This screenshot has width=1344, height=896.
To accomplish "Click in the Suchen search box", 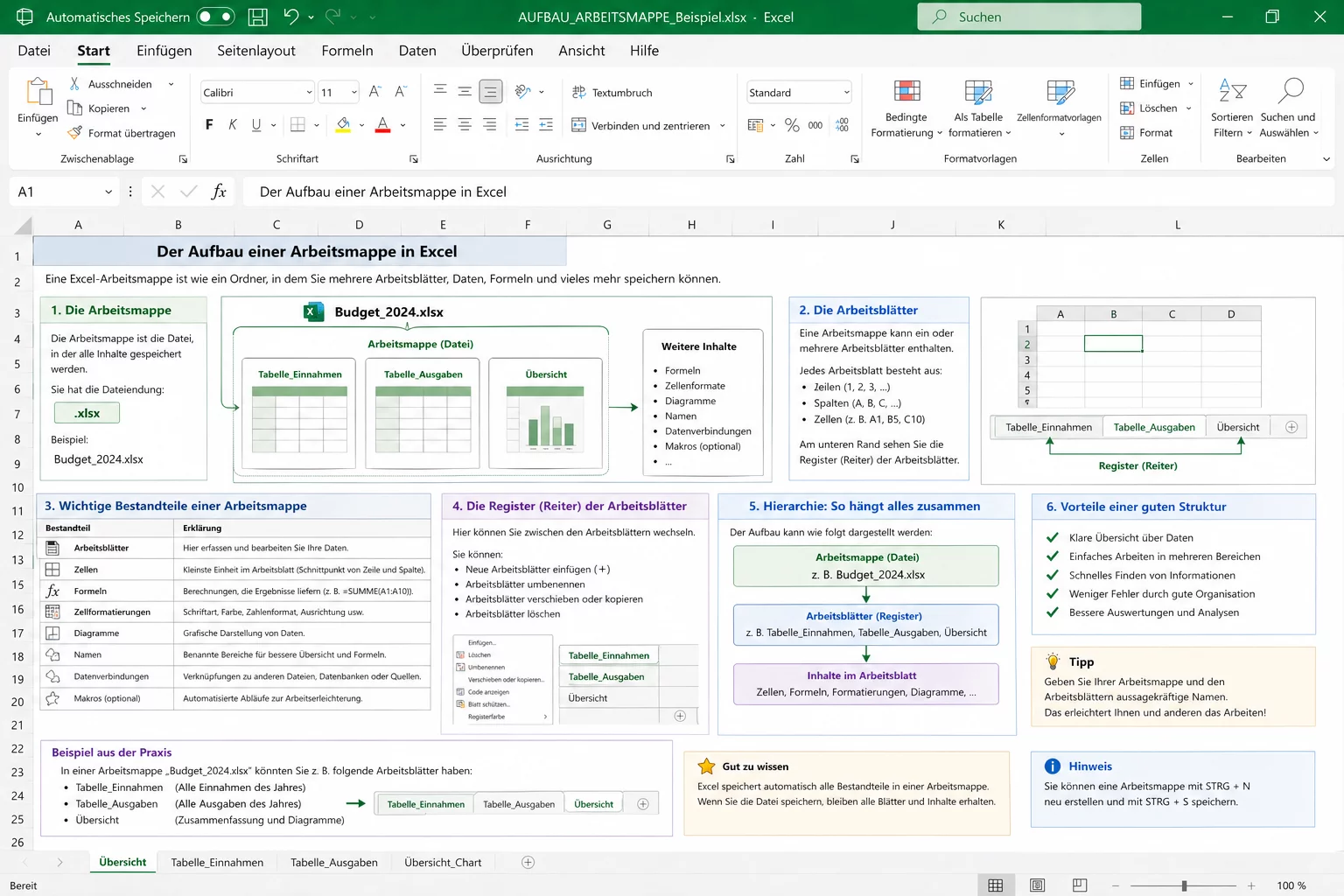I will 1029,17.
